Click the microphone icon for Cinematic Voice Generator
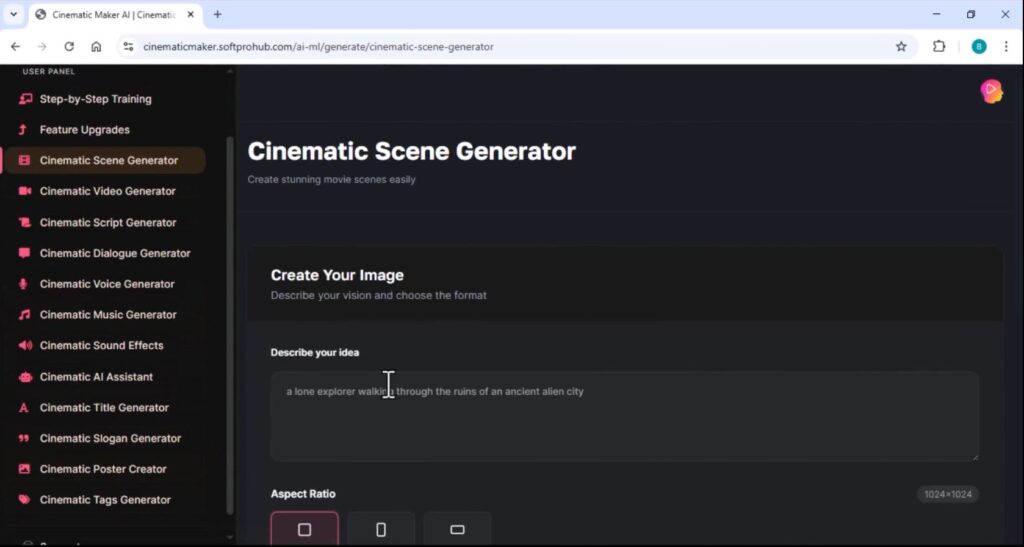 [24, 284]
